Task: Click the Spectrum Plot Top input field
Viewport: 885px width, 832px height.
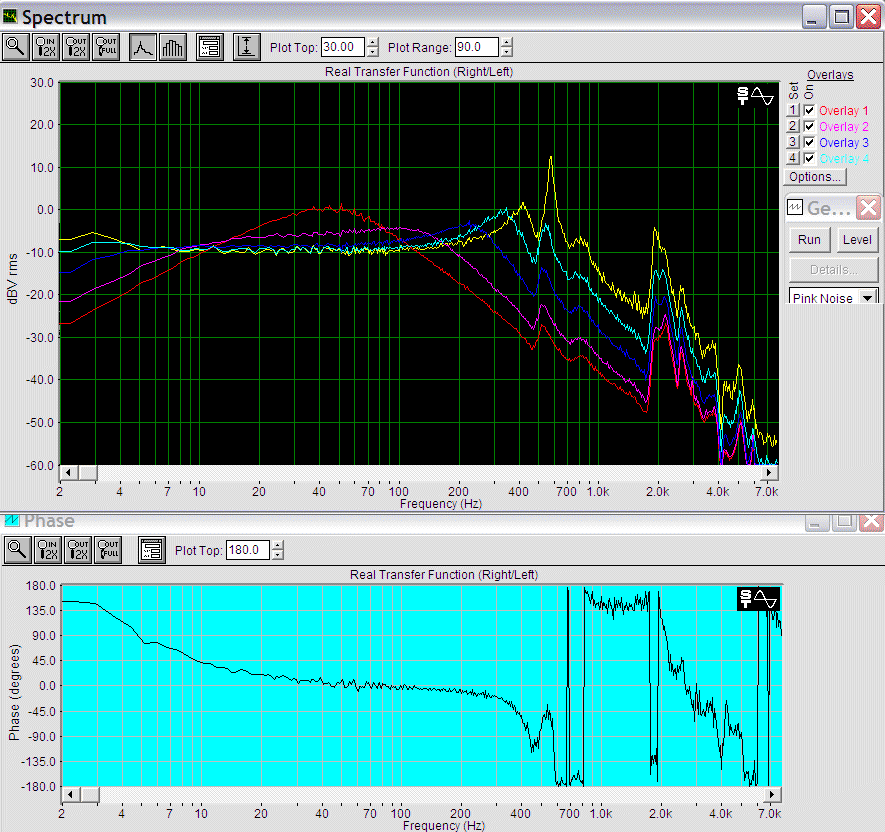Action: 343,47
